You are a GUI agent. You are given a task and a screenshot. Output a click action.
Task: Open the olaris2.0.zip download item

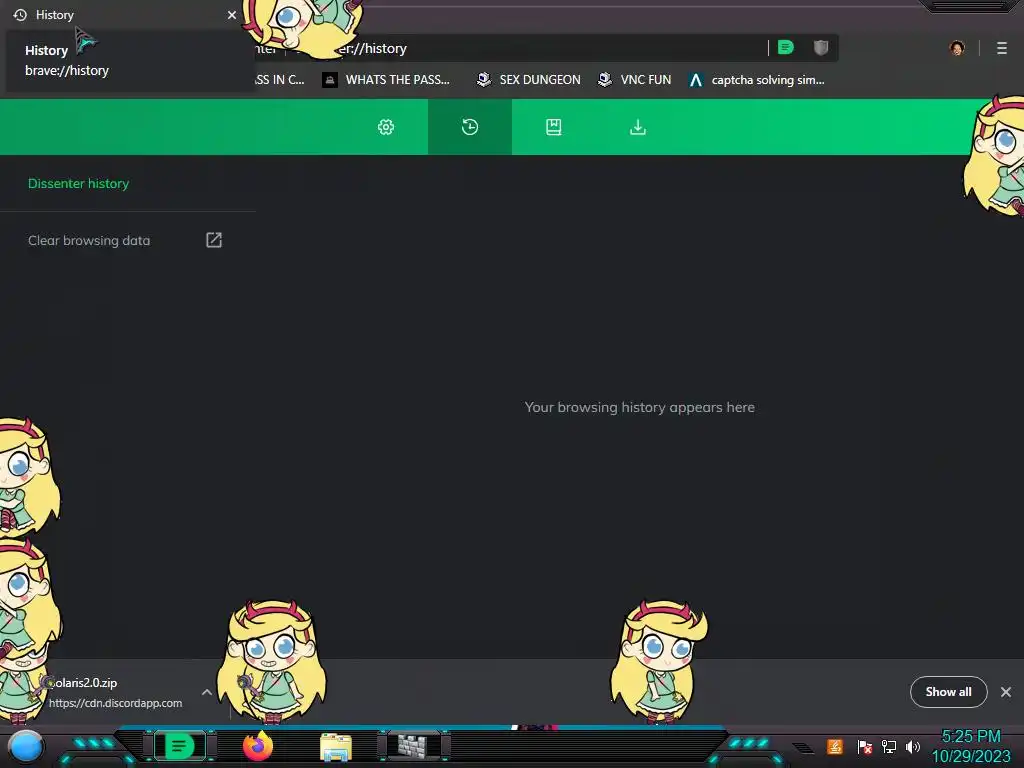point(114,692)
